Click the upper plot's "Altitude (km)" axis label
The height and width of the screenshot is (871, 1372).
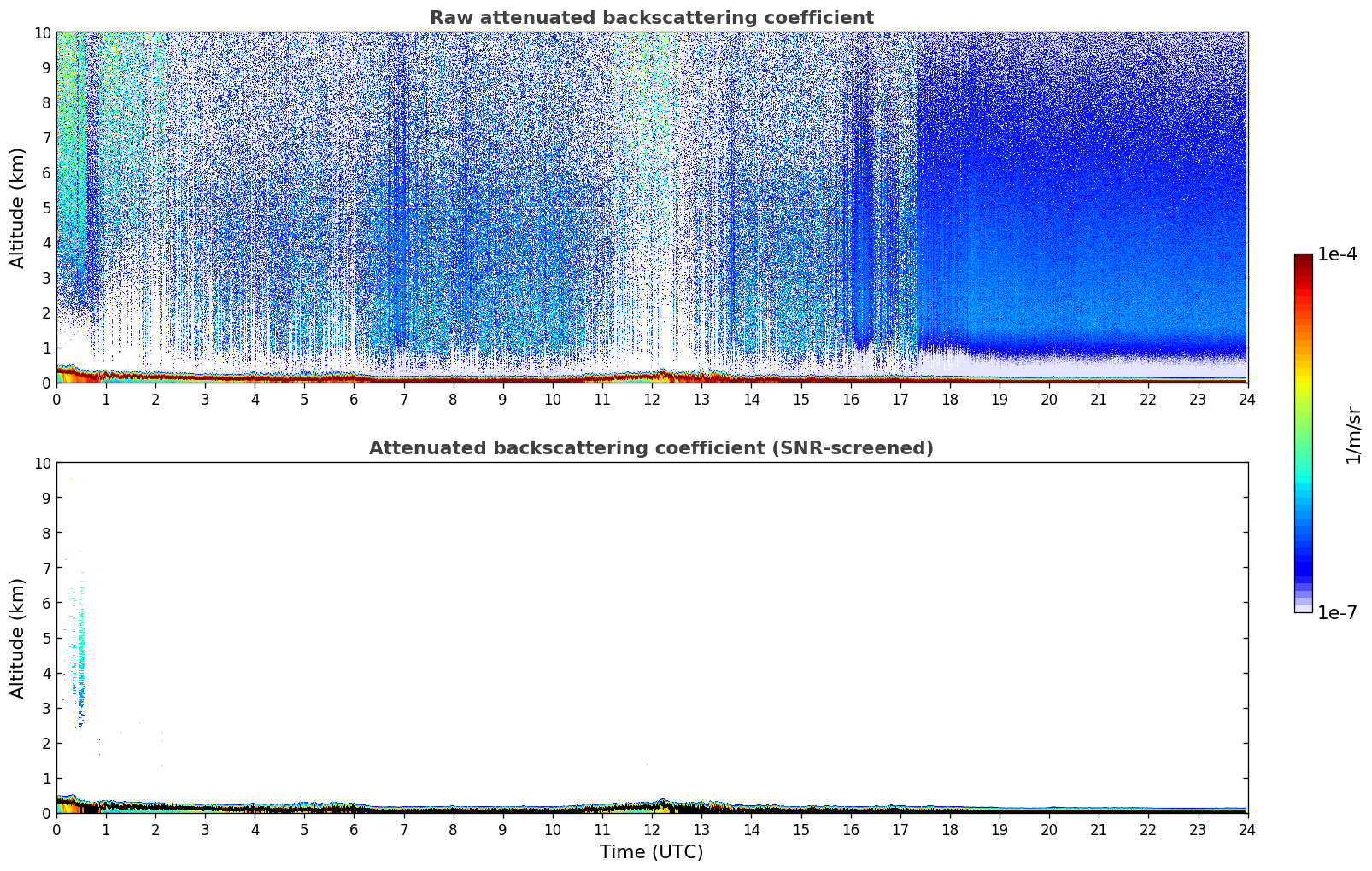pyautogui.click(x=18, y=208)
